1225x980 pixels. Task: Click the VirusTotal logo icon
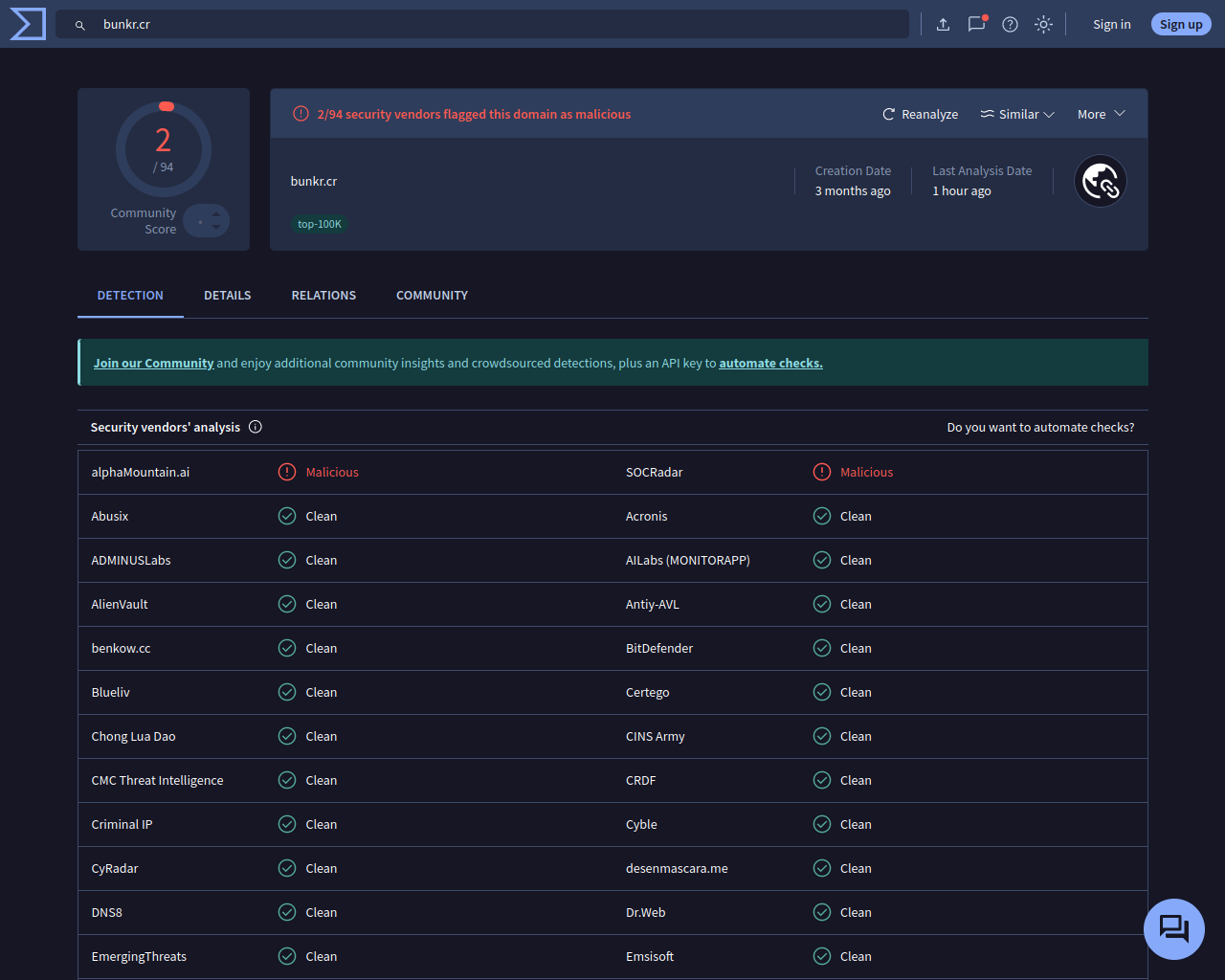pyautogui.click(x=28, y=24)
